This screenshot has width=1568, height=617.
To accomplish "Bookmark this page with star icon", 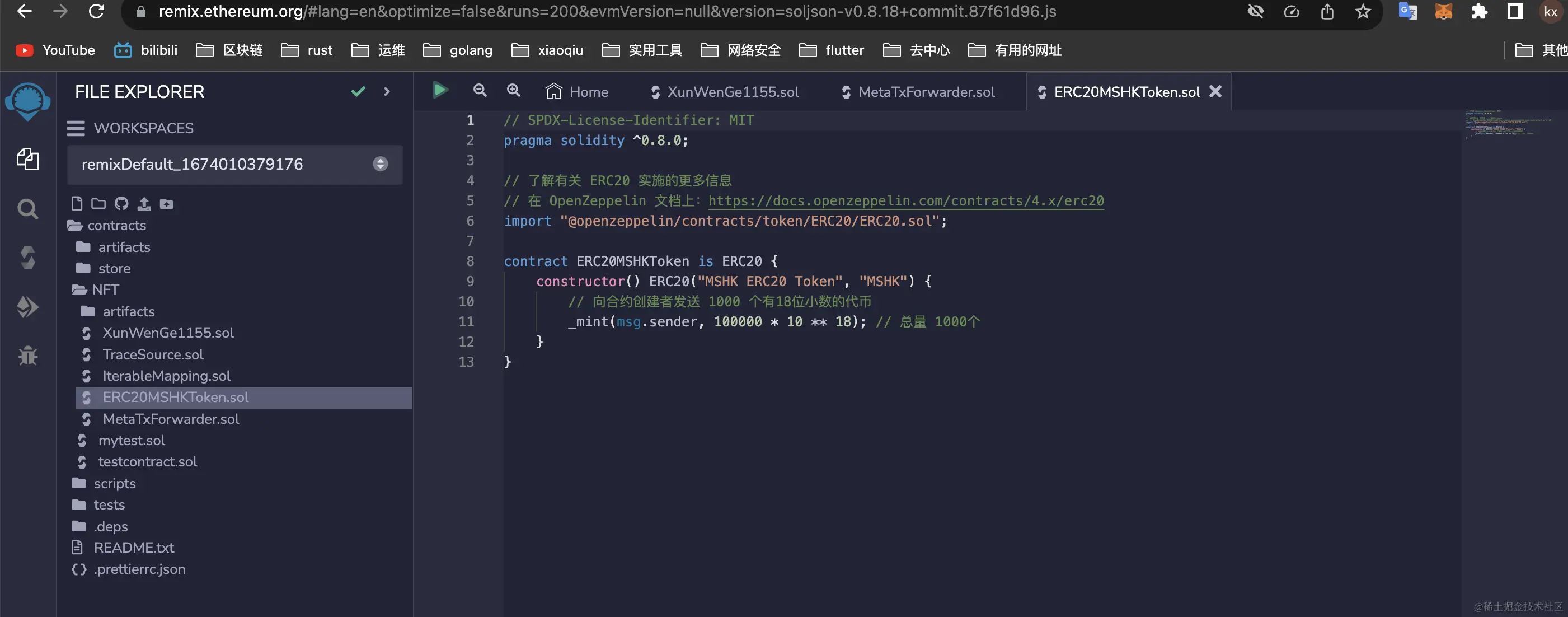I will point(1362,12).
